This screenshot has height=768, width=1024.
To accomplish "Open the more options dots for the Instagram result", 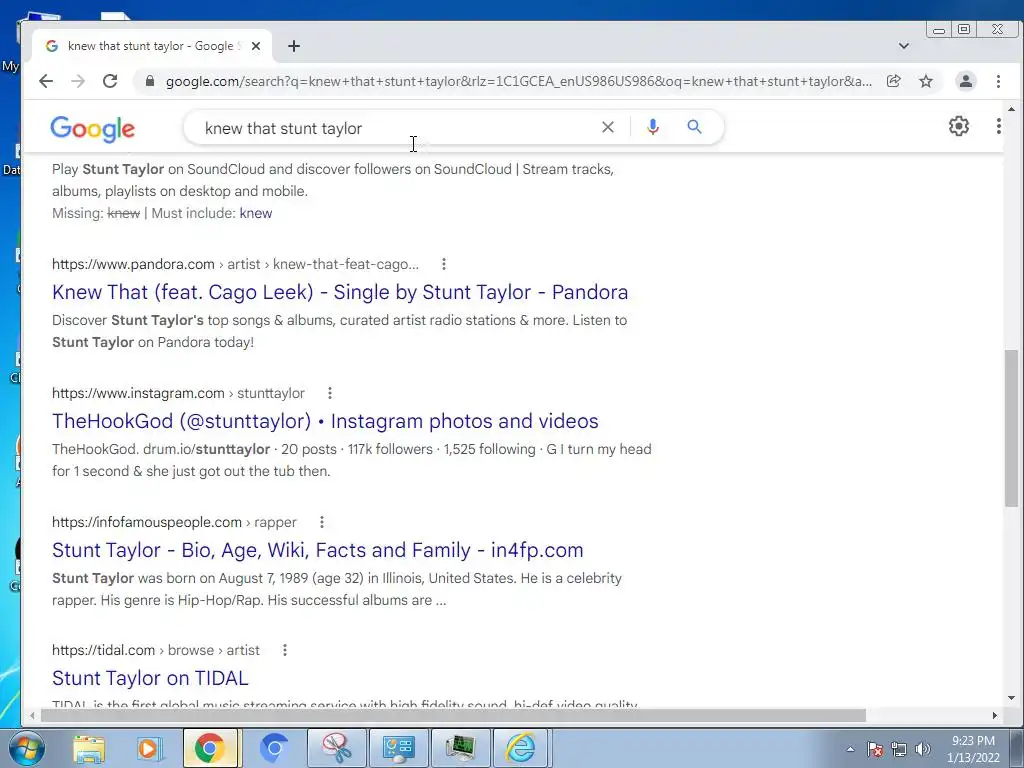I will 330,392.
